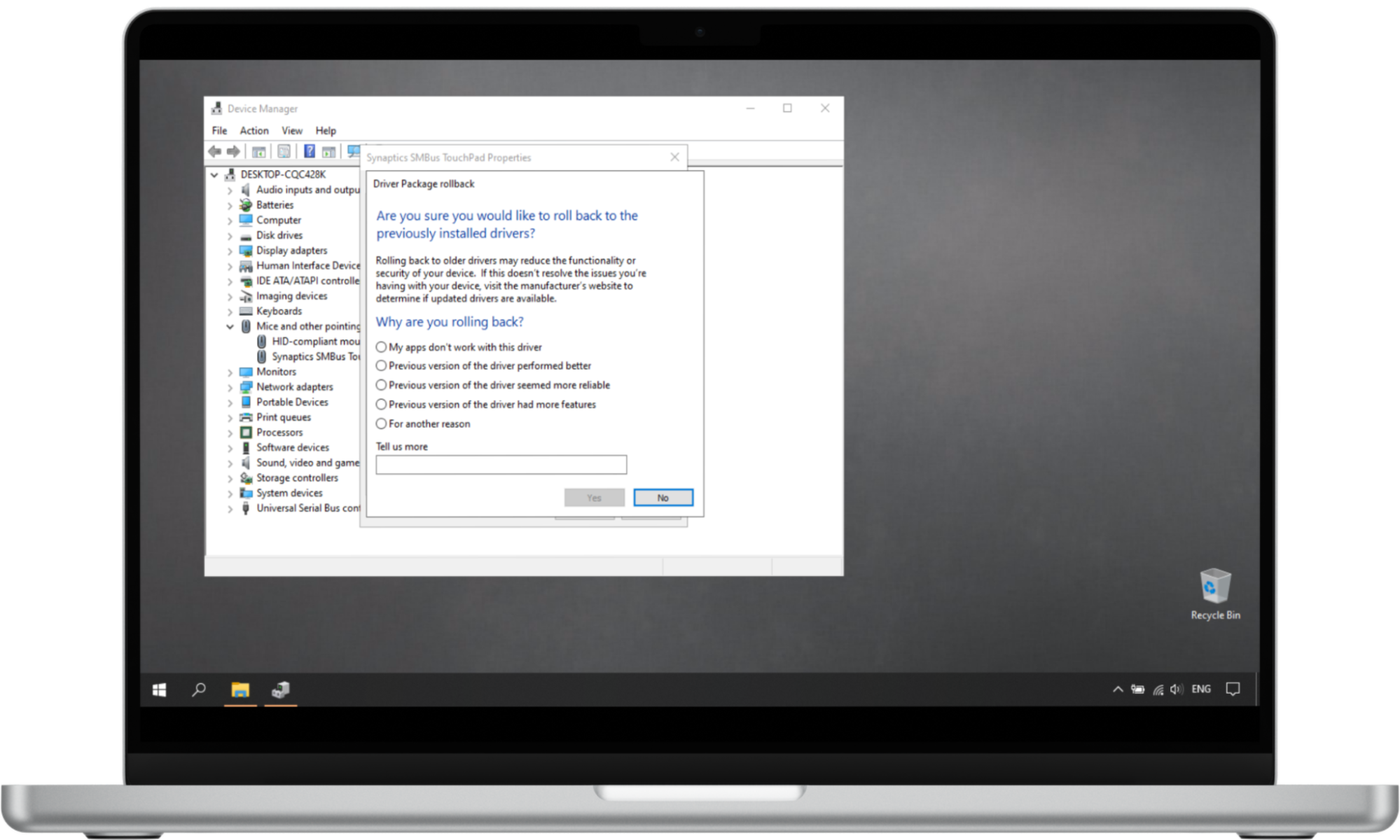Click the Disk drives category icon
This screenshot has width=1400, height=840.
point(246,236)
